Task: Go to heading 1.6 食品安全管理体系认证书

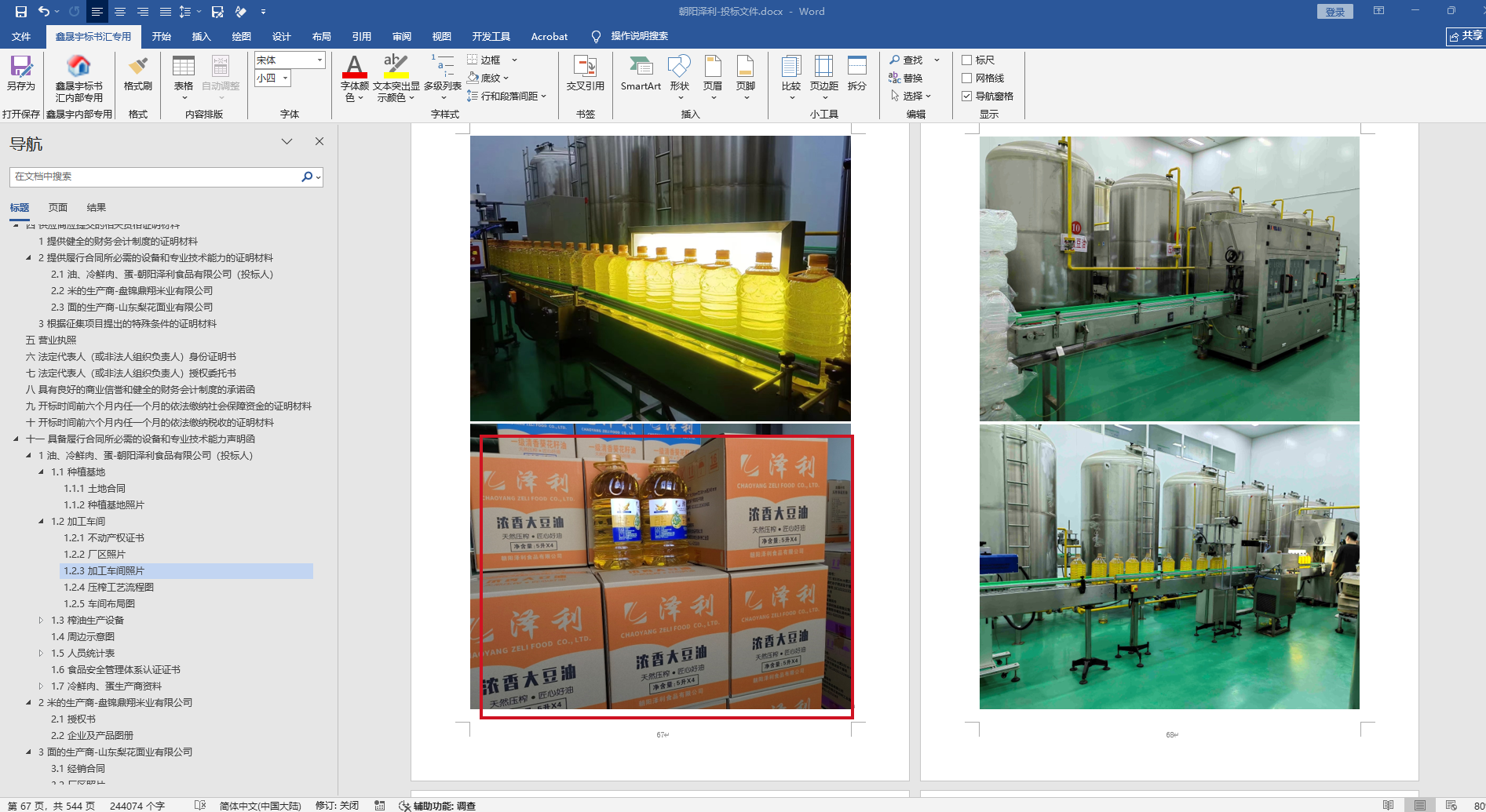Action: (x=115, y=670)
